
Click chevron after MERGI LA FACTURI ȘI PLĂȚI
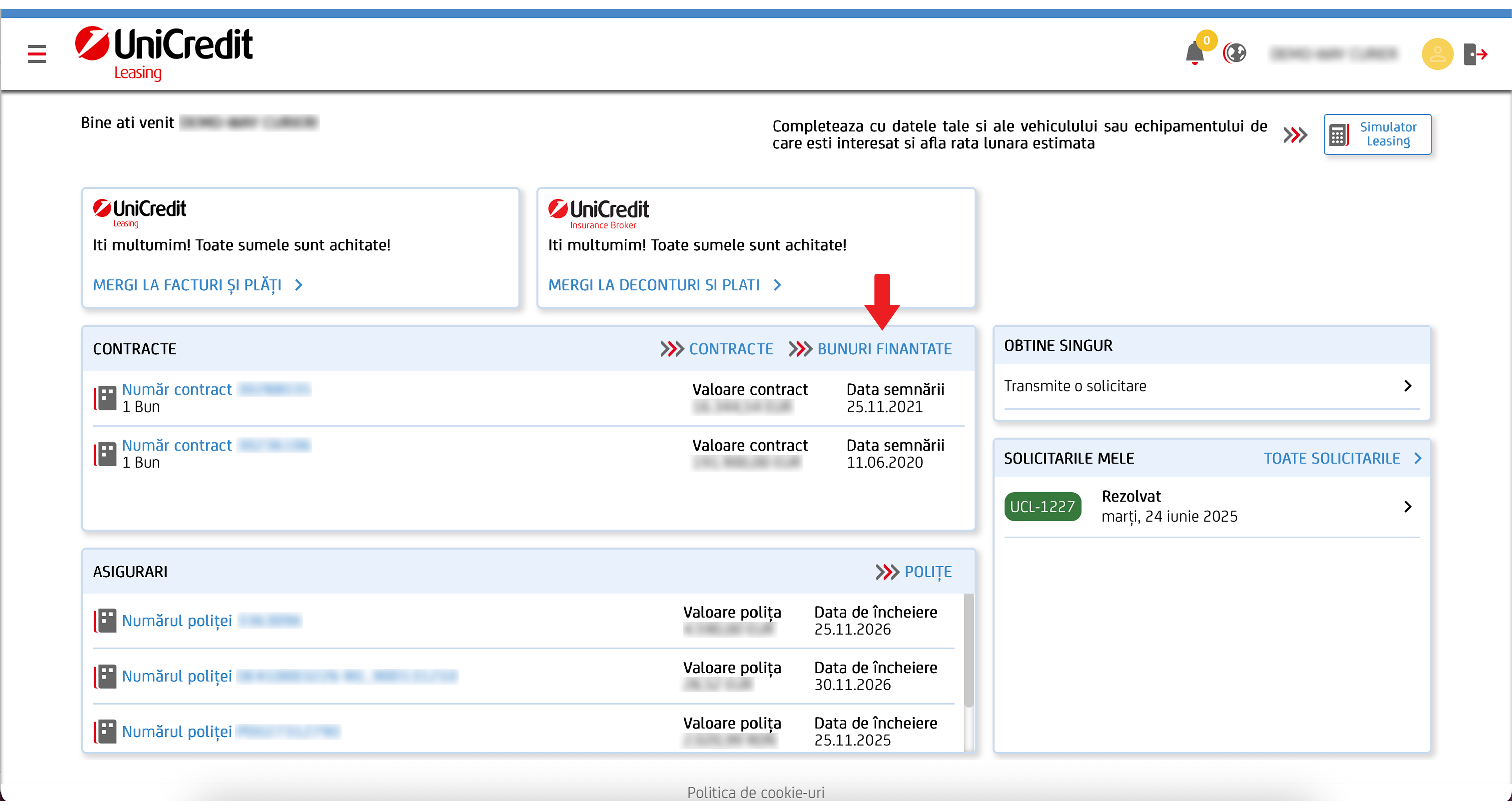coord(299,285)
